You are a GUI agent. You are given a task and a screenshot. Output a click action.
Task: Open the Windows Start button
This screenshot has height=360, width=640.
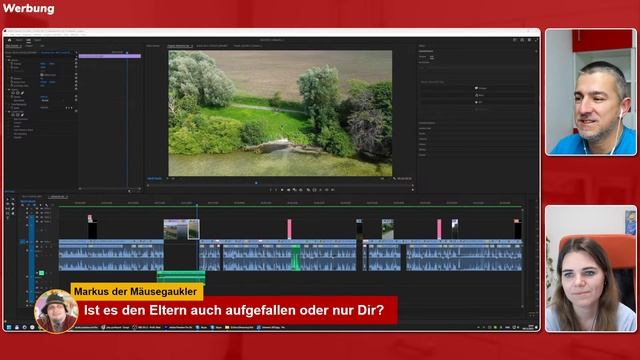pos(9,327)
